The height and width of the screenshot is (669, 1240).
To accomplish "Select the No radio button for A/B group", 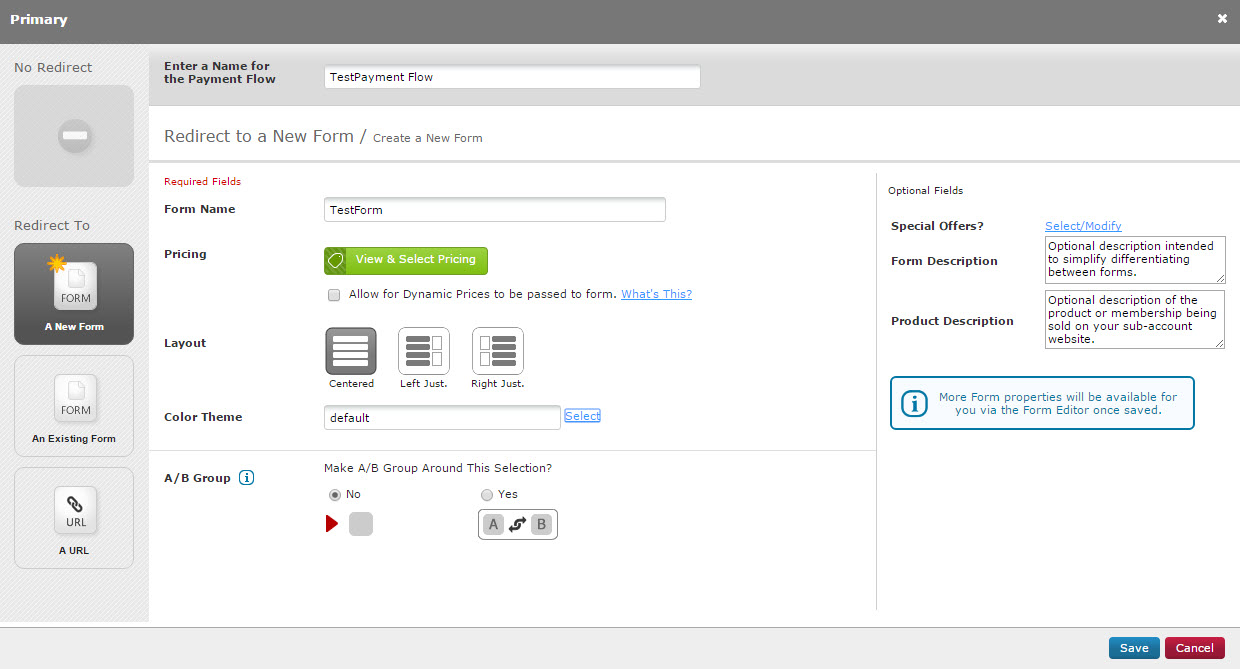I will tap(335, 495).
